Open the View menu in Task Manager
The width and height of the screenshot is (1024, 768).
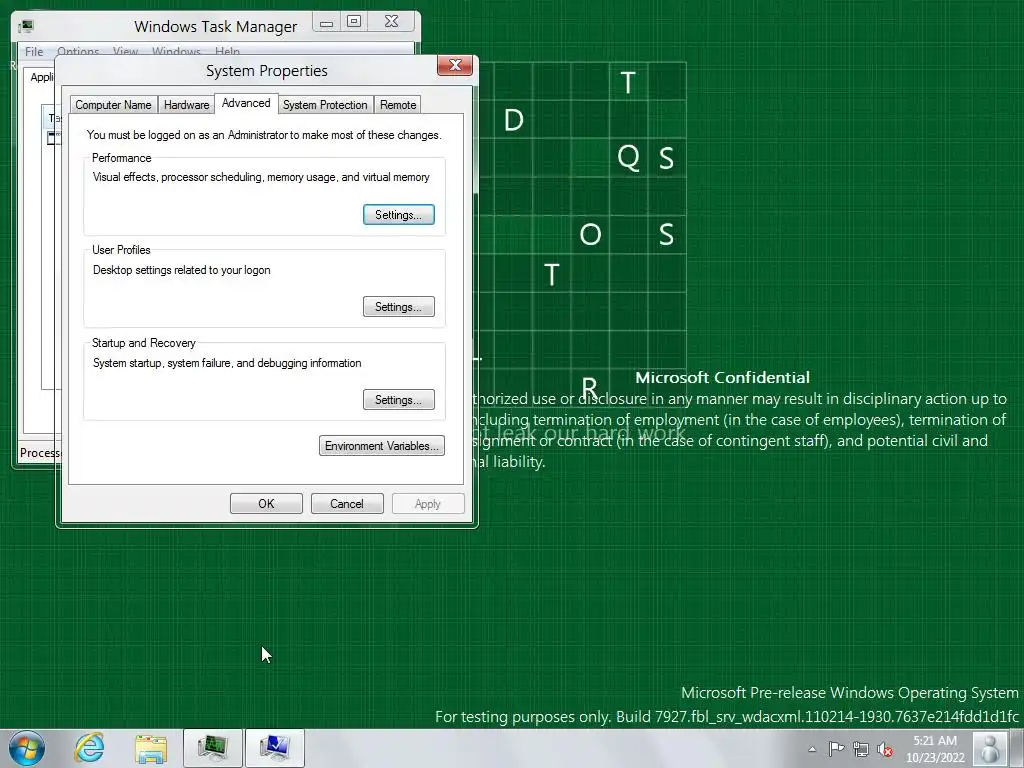click(125, 51)
